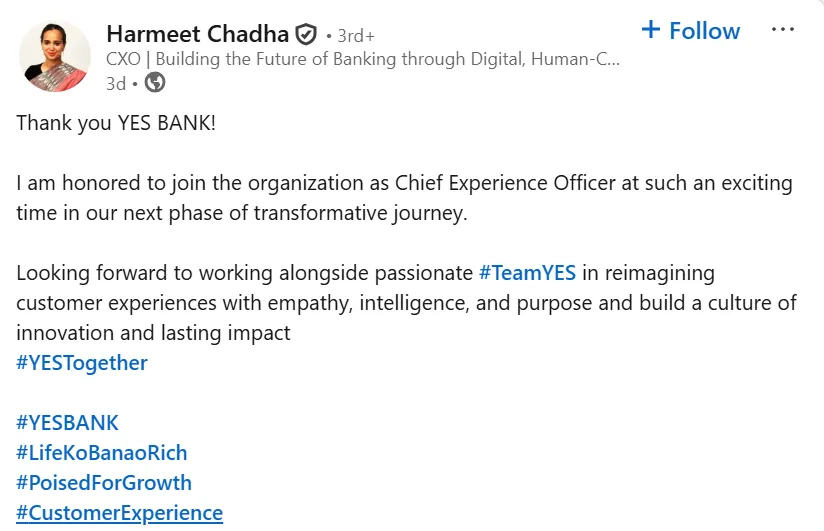Open the three-dot post options menu

coord(782,29)
